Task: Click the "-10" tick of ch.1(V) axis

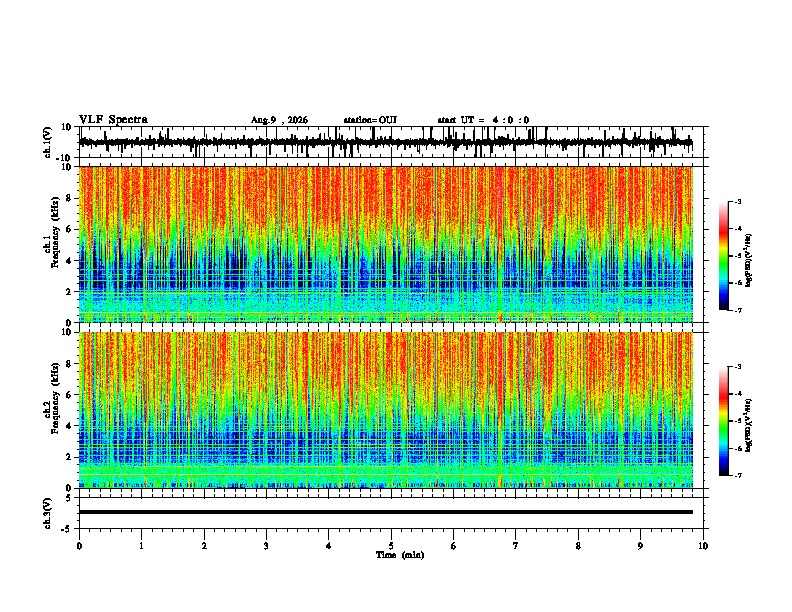Action: (65, 158)
